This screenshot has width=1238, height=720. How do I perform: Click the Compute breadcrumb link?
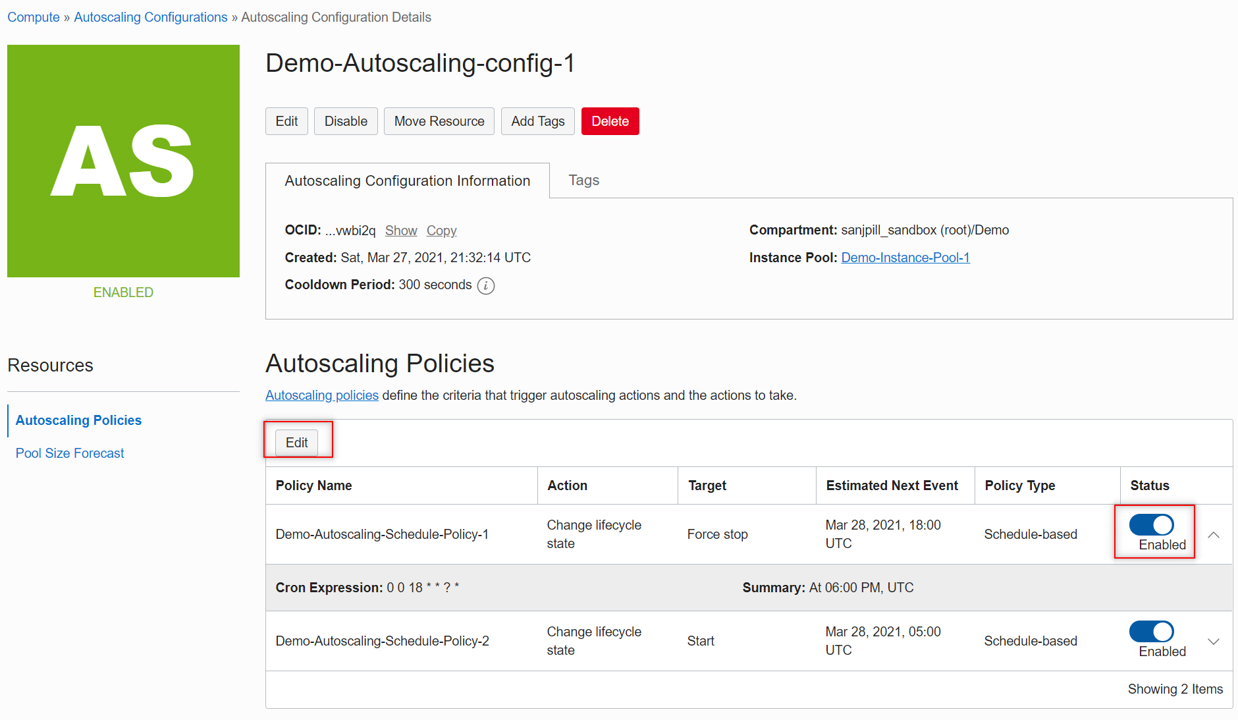click(33, 16)
